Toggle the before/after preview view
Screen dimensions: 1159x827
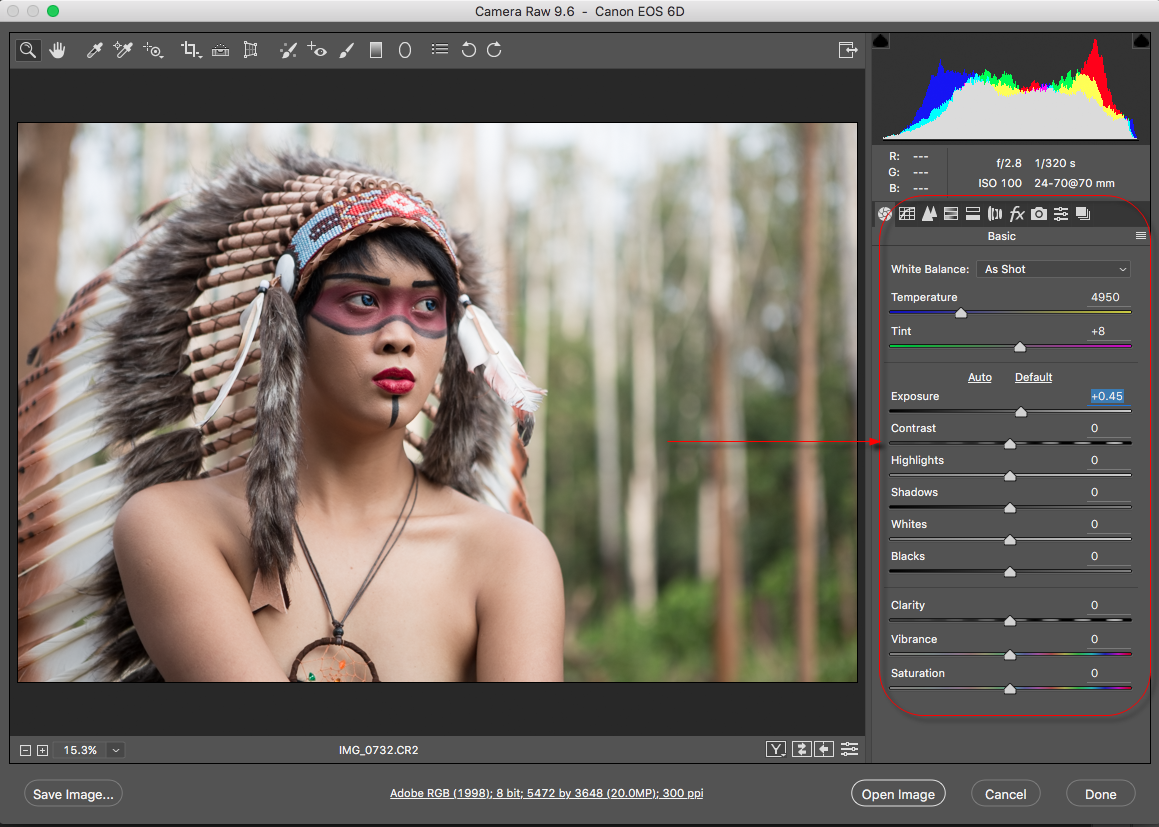click(777, 749)
